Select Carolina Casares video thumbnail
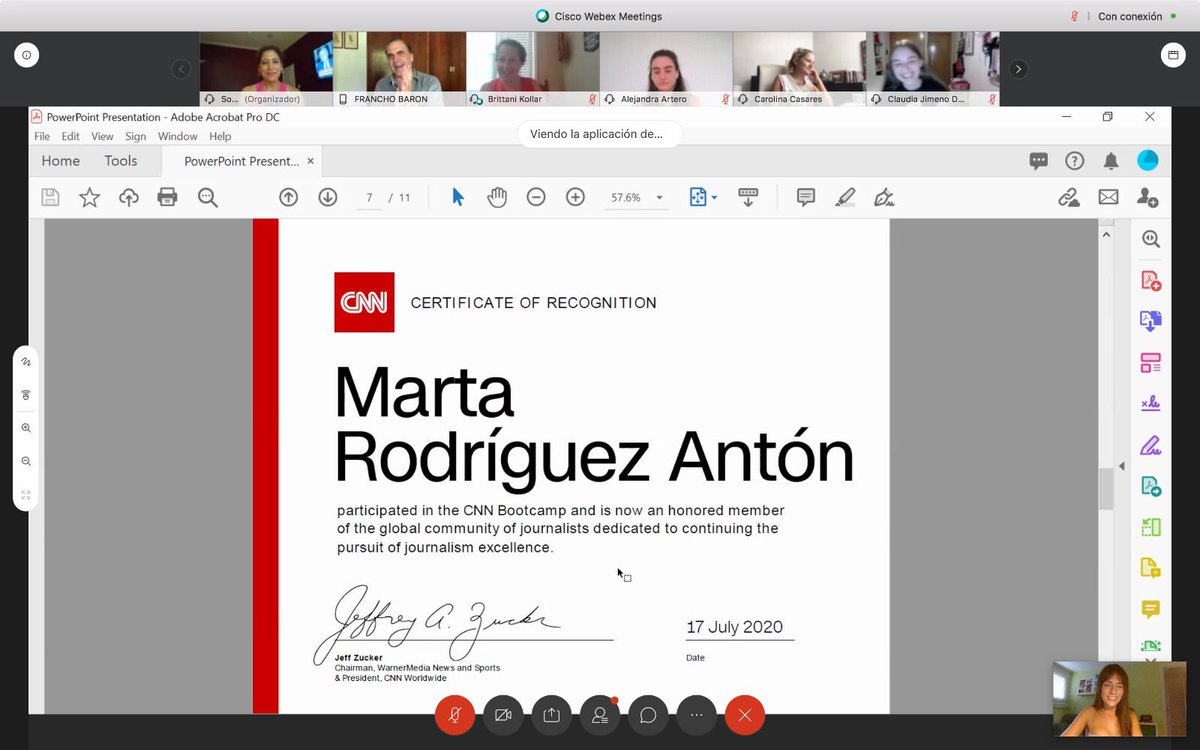The image size is (1200, 750). (799, 69)
